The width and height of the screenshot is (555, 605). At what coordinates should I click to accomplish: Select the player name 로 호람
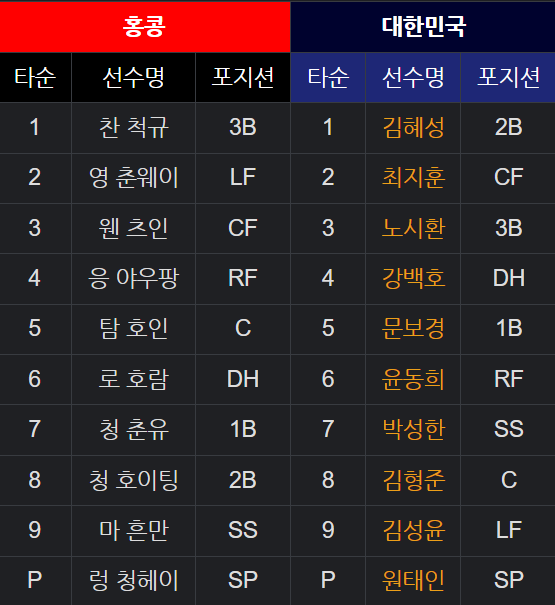pyautogui.click(x=134, y=379)
